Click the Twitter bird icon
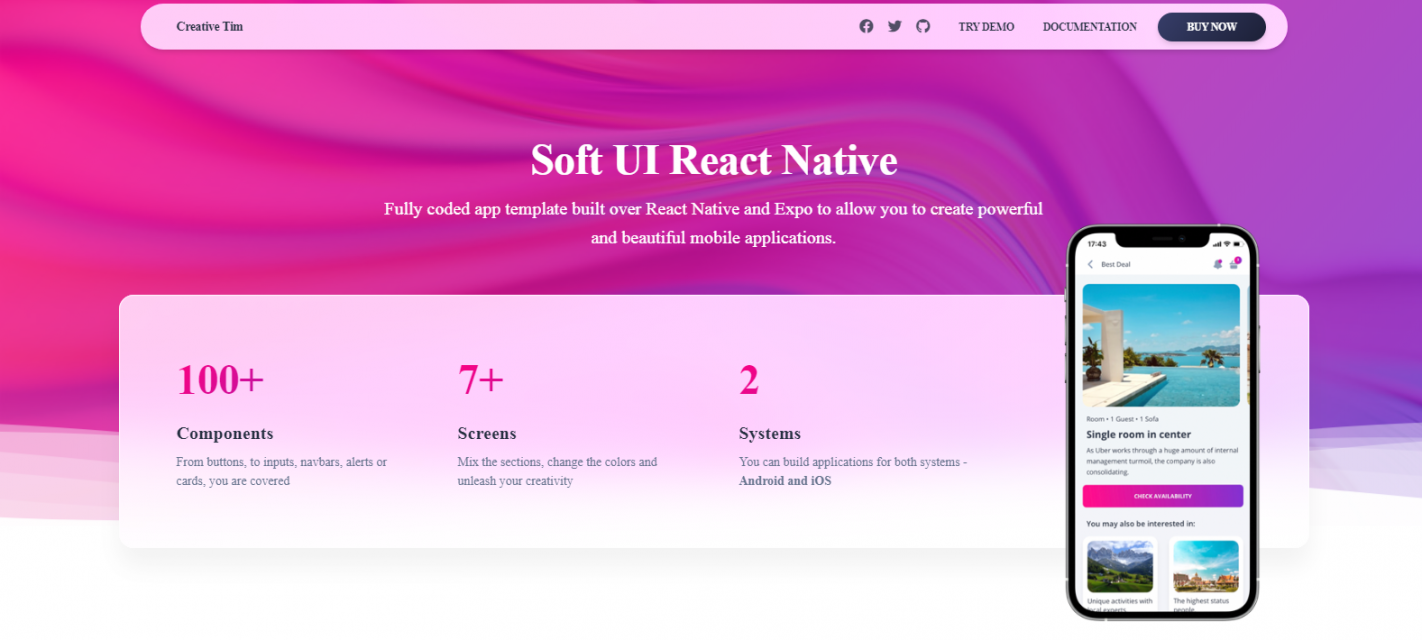Image resolution: width=1422 pixels, height=640 pixels. 894,26
